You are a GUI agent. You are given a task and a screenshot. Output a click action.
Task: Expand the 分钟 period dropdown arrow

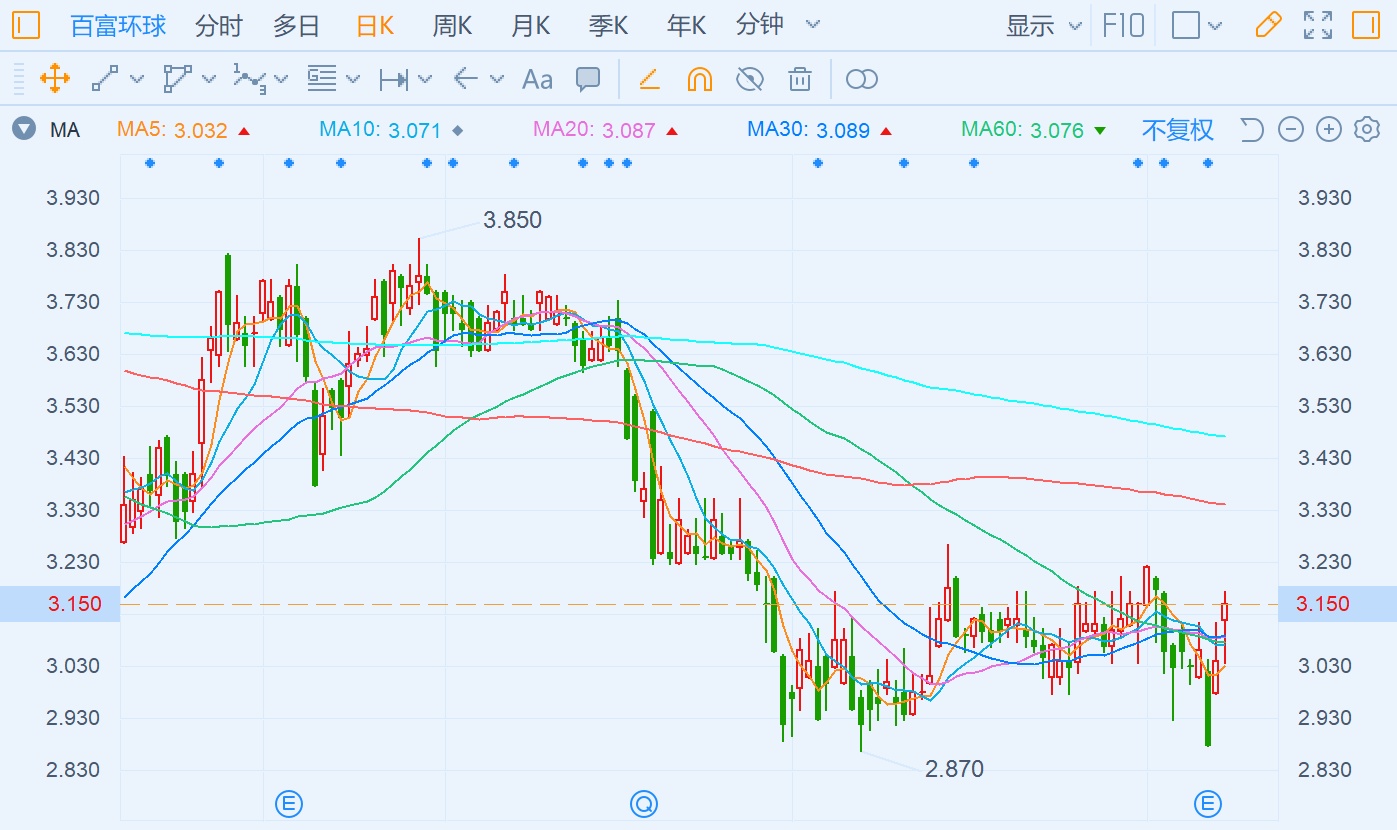click(813, 25)
